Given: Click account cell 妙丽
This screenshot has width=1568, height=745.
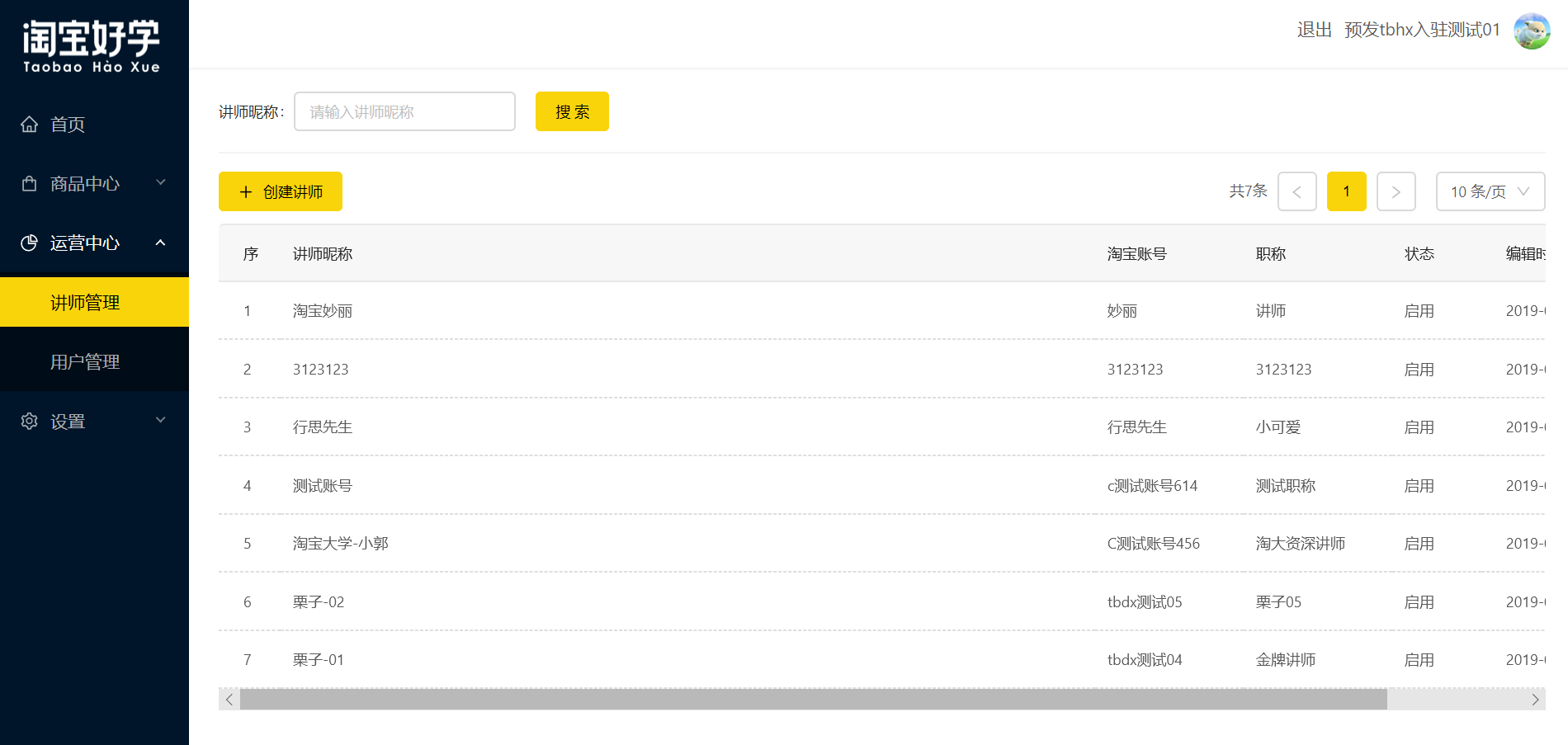Looking at the screenshot, I should [x=1122, y=311].
